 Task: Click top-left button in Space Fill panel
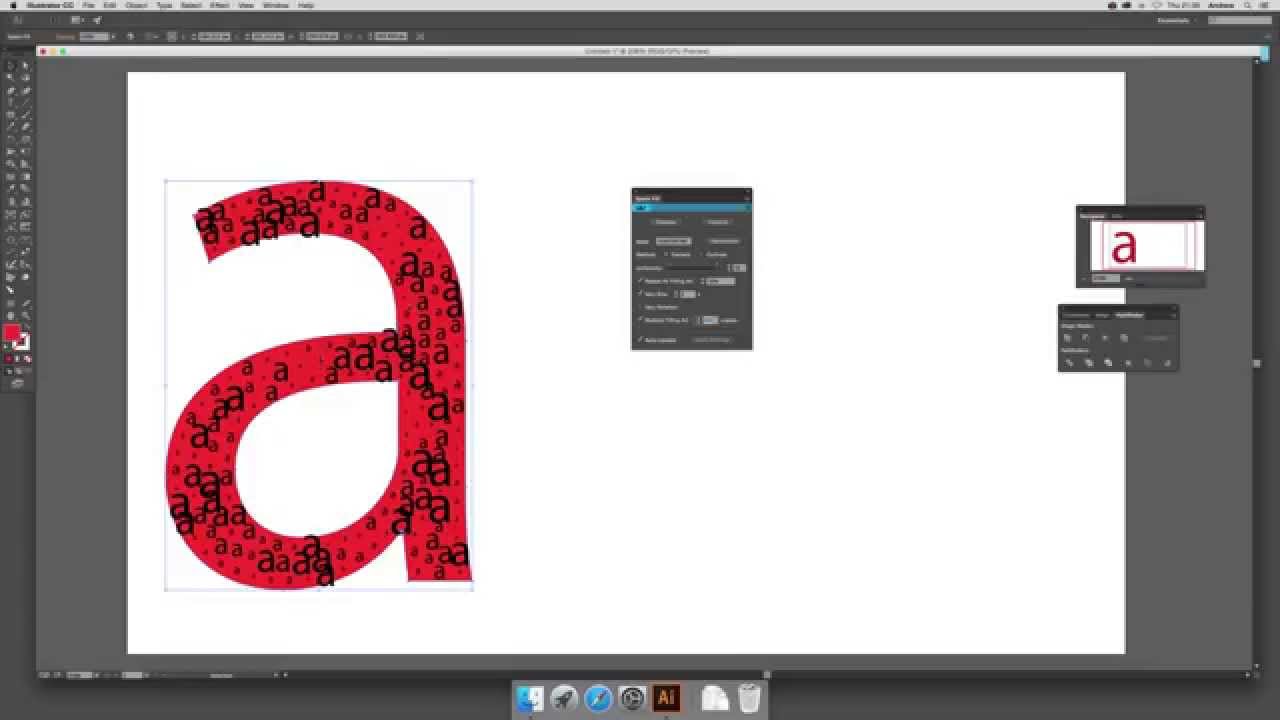click(x=666, y=221)
